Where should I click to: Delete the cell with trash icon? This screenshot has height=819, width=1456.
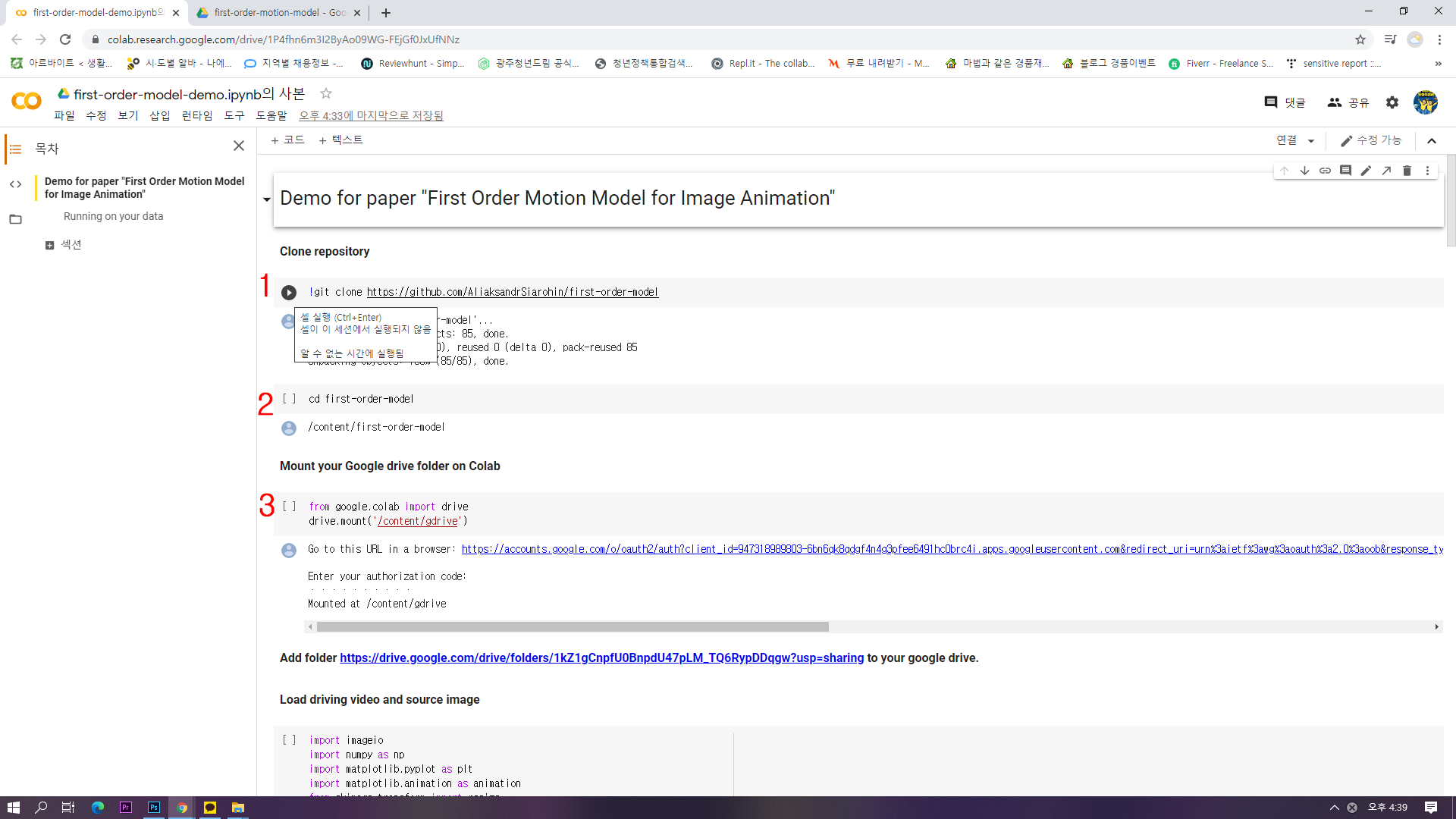tap(1407, 171)
